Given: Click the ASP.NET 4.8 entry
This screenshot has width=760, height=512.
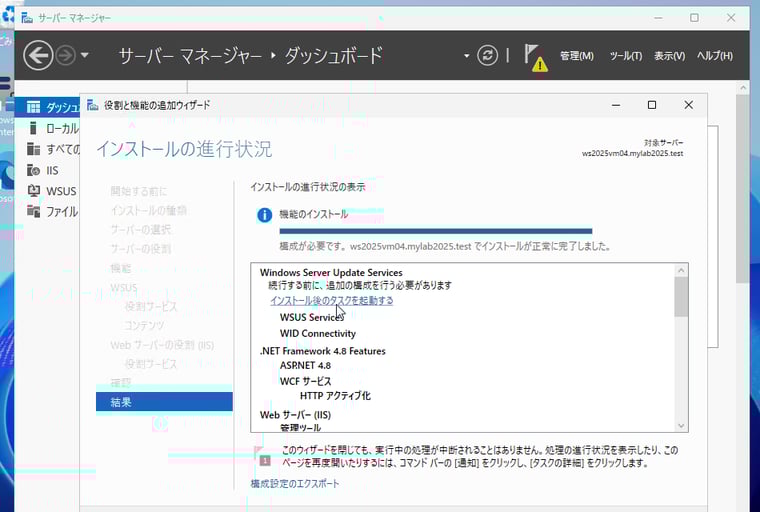Looking at the screenshot, I should click(305, 366).
